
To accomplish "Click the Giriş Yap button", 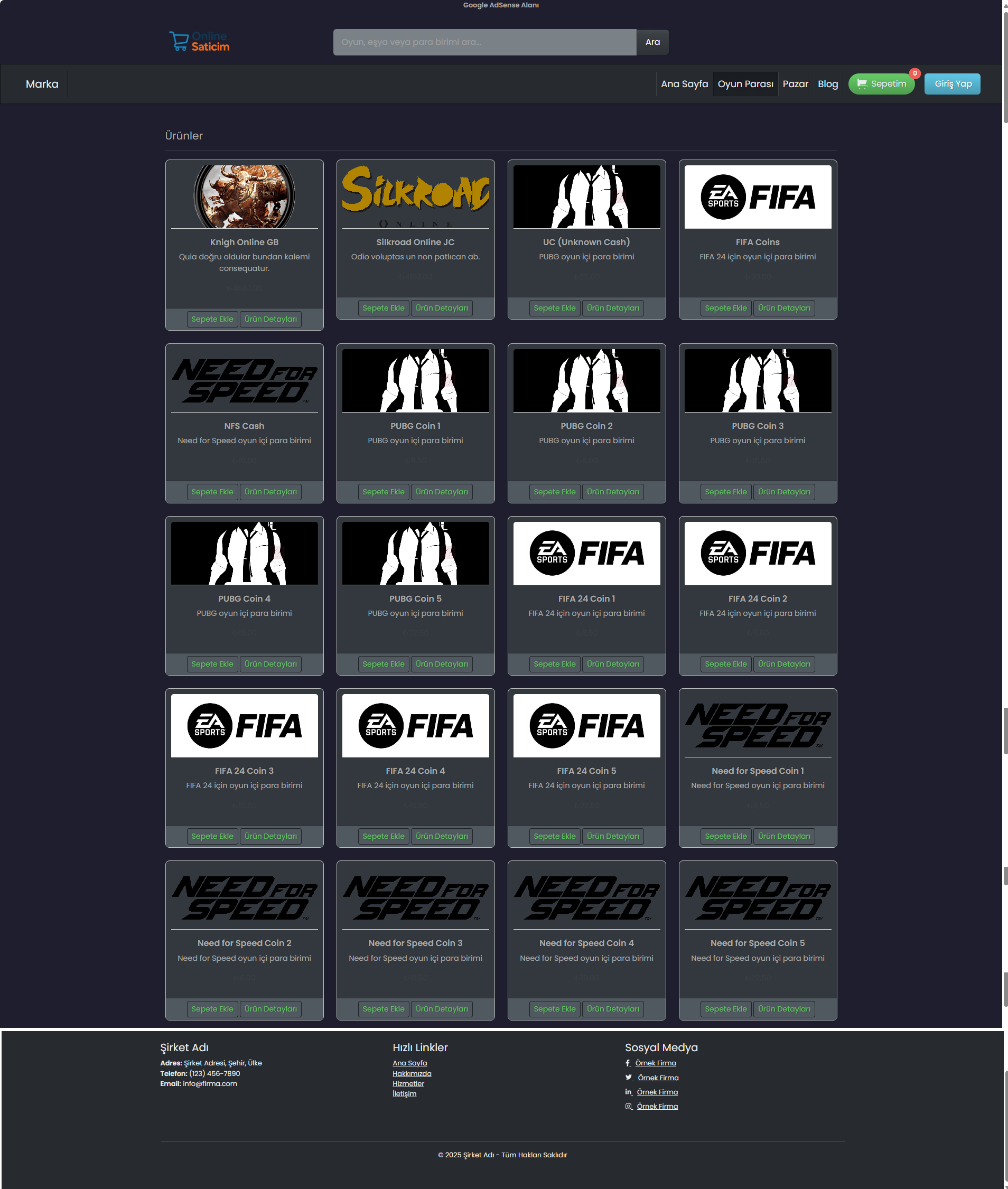I will click(953, 84).
